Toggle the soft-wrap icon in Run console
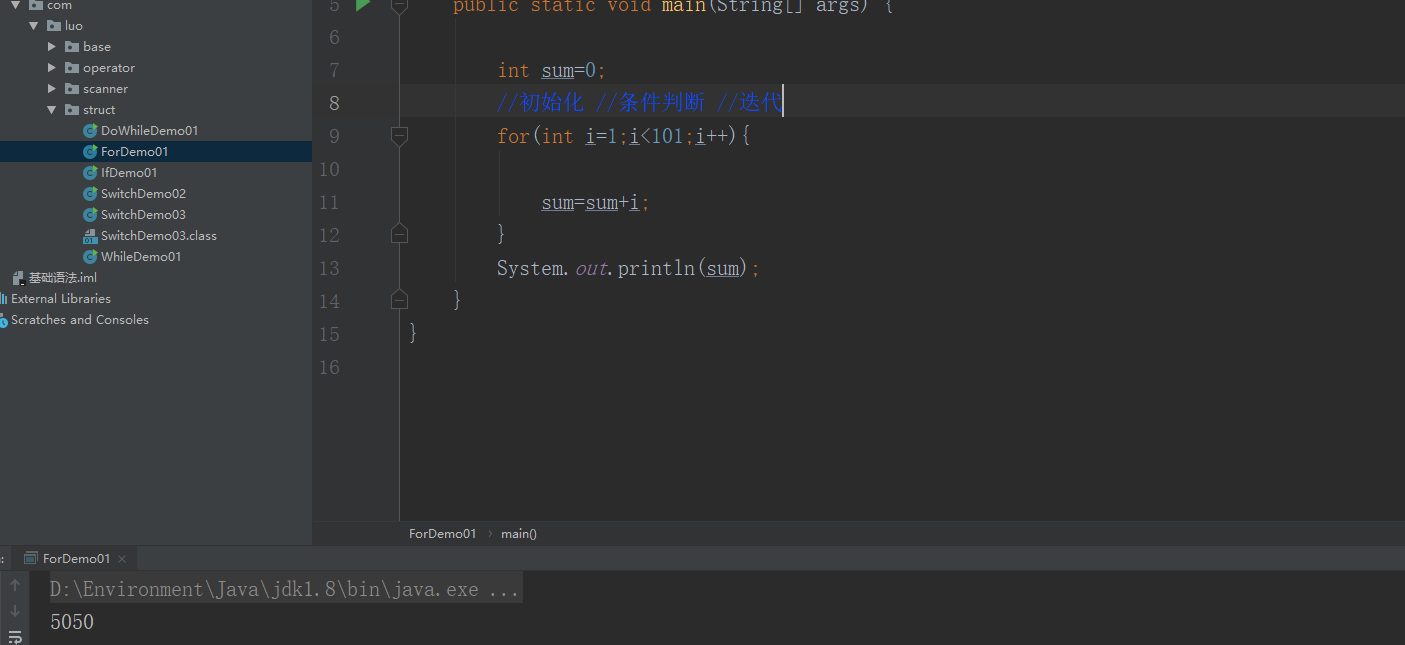The height and width of the screenshot is (645, 1405). pyautogui.click(x=15, y=636)
